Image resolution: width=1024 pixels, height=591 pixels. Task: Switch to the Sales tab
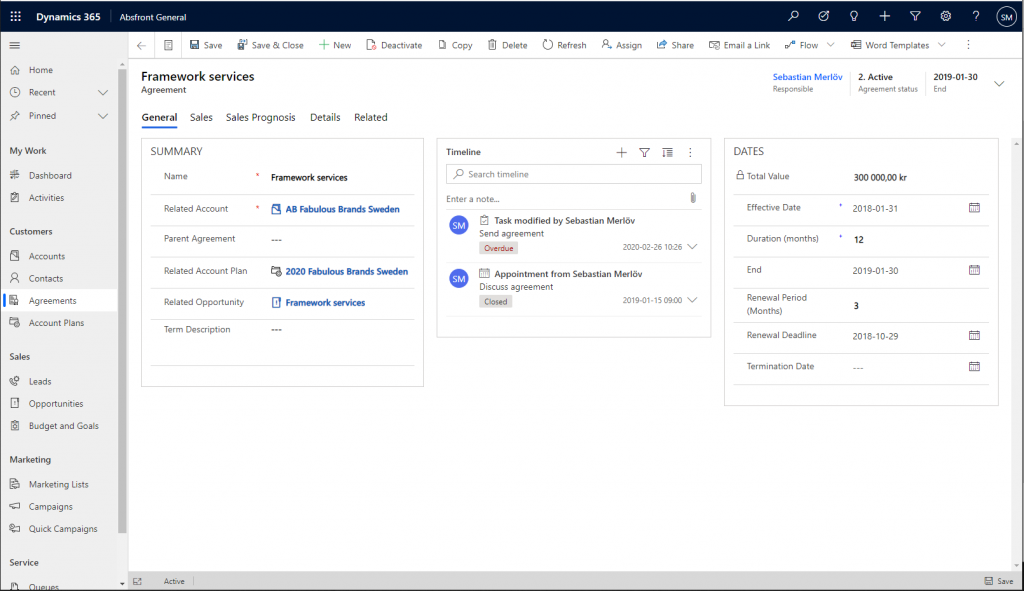tap(201, 118)
